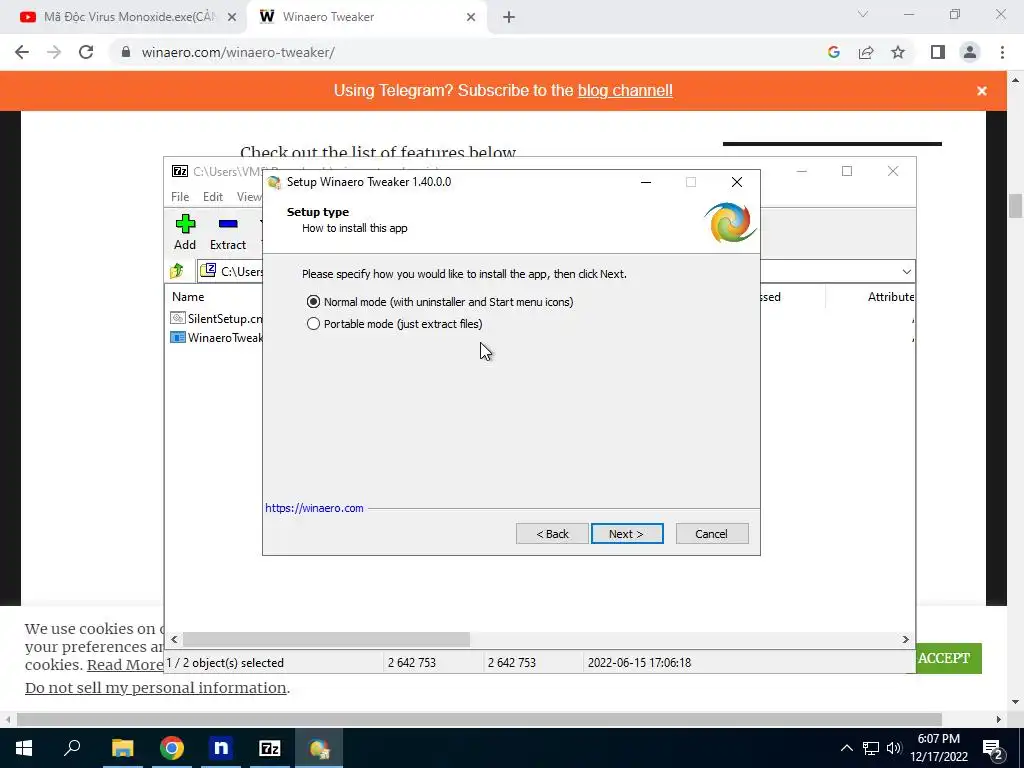Open Windows taskbar Search
This screenshot has width=1024, height=768.
[x=72, y=748]
